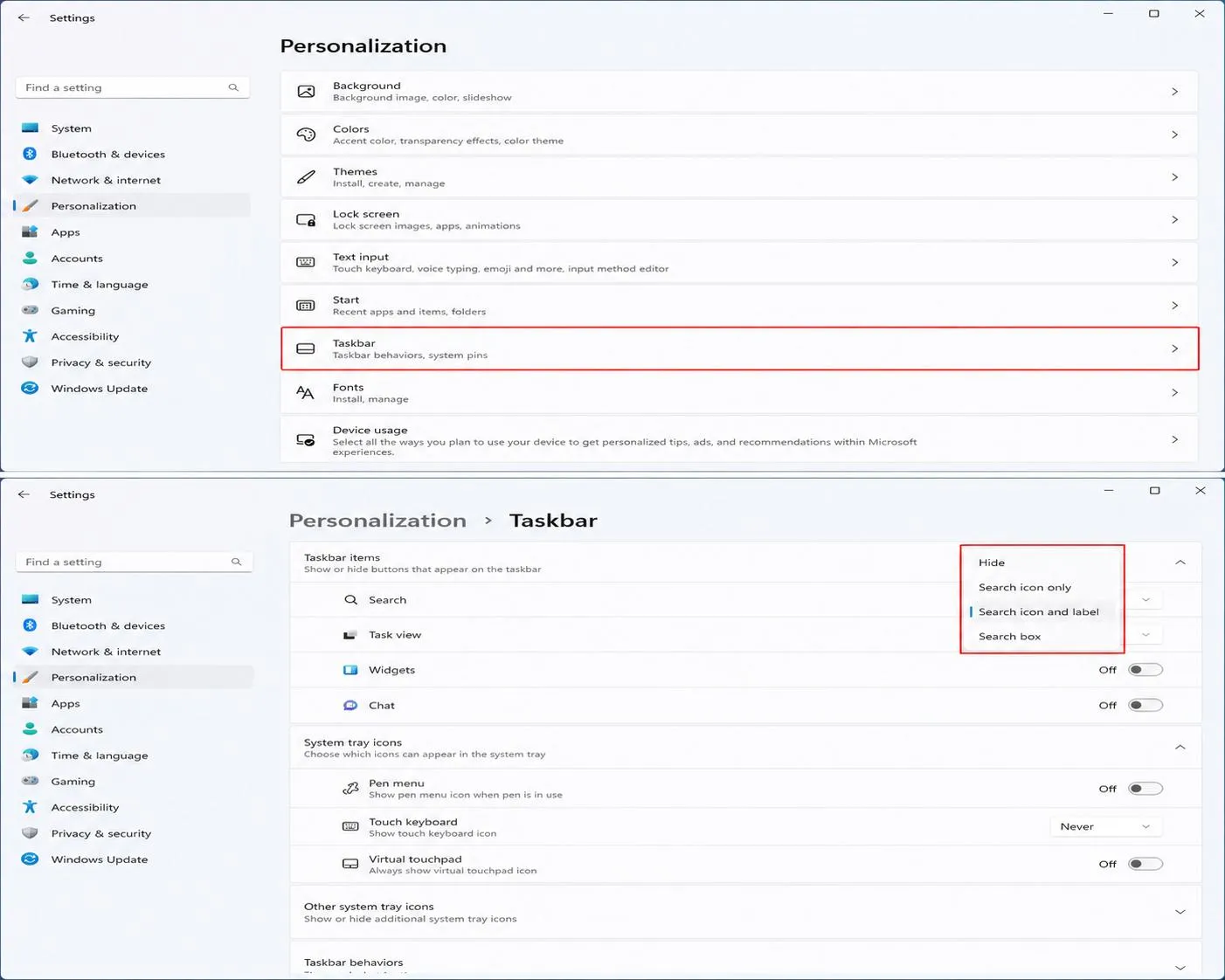
Task: Collapse the System tray icons section
Action: [1180, 748]
